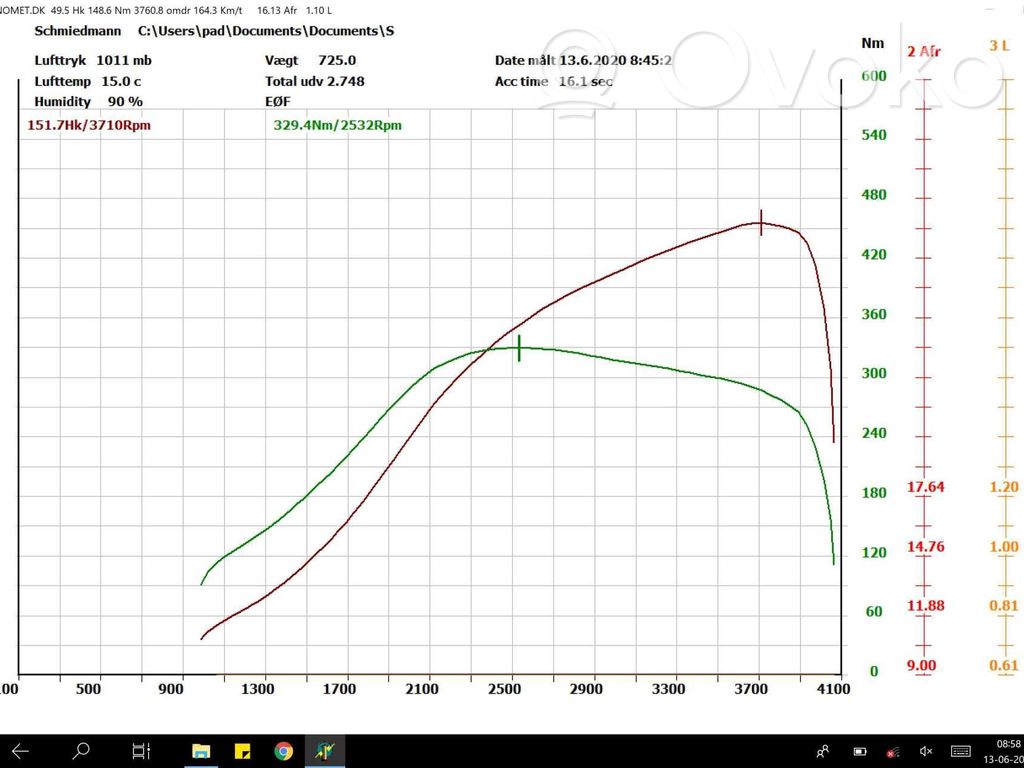Unmute the muted speaker tray icon
This screenshot has height=768, width=1024.
[x=925, y=752]
